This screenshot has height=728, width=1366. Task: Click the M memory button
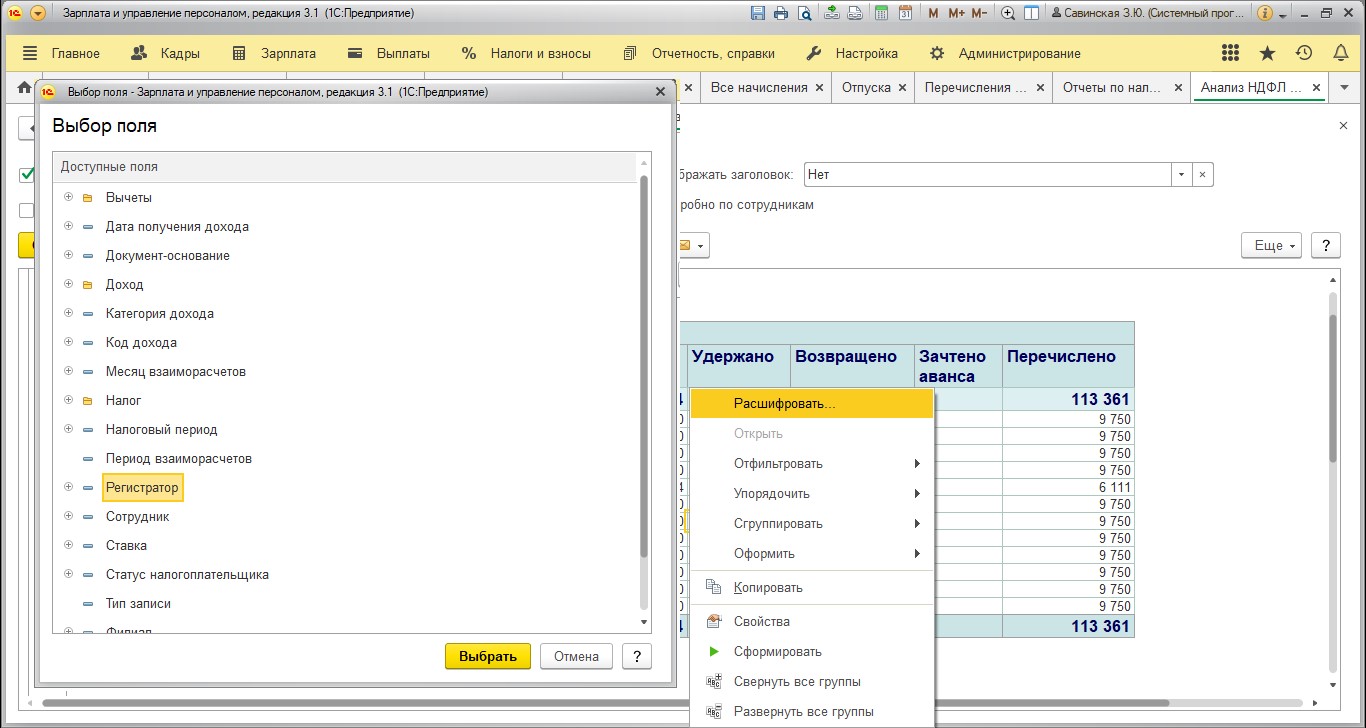(933, 13)
